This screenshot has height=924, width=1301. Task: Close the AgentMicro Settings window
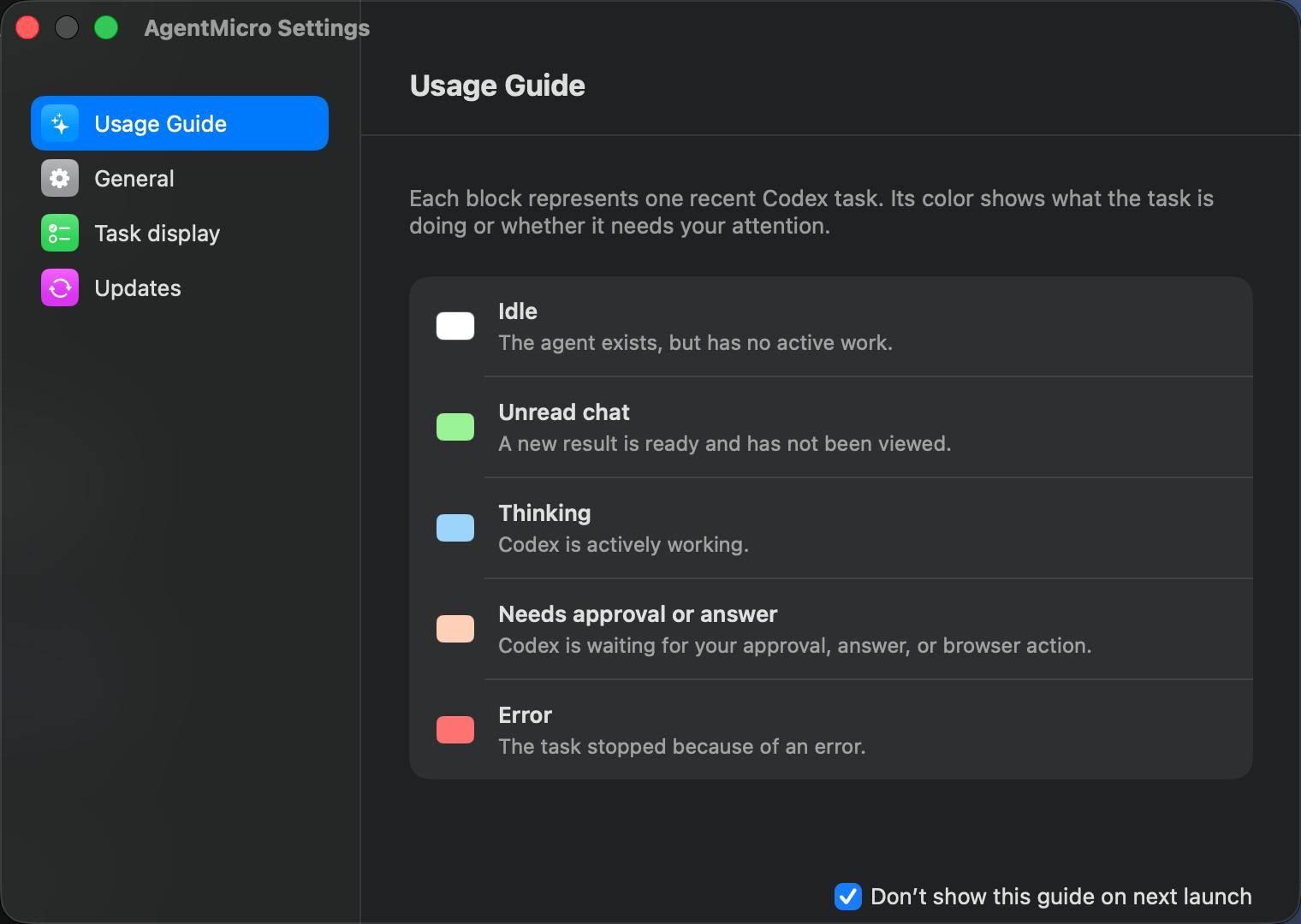(27, 28)
